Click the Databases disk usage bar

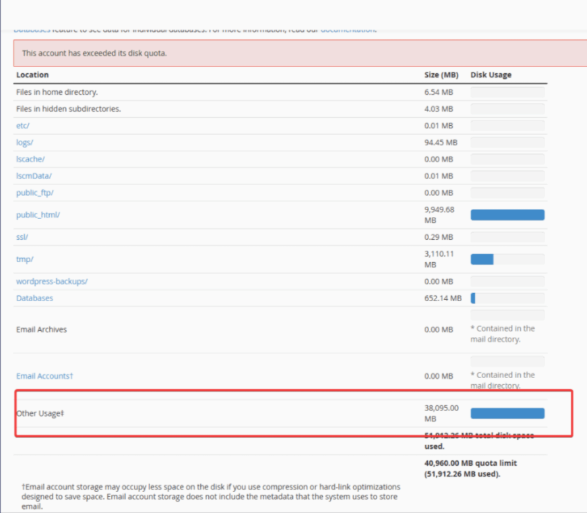[x=507, y=298]
